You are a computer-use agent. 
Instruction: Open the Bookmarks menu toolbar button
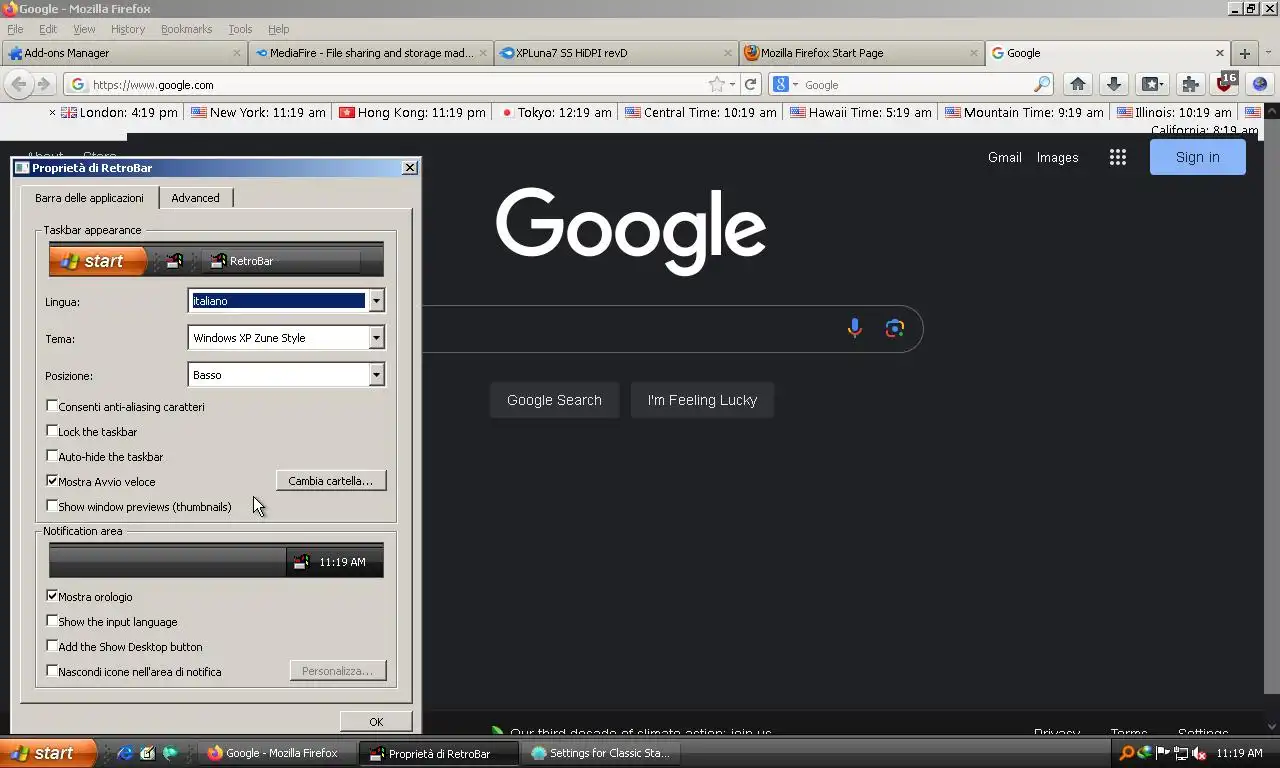coord(1153,85)
